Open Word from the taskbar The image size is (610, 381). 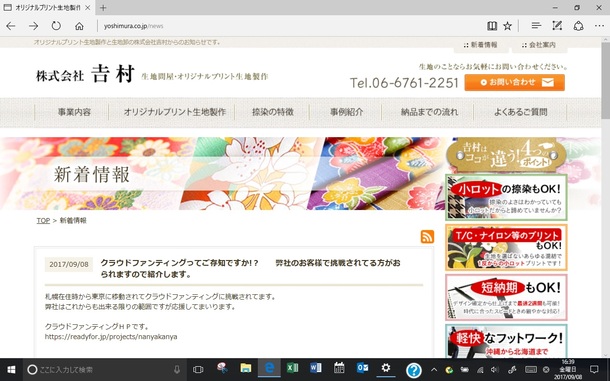(316, 368)
